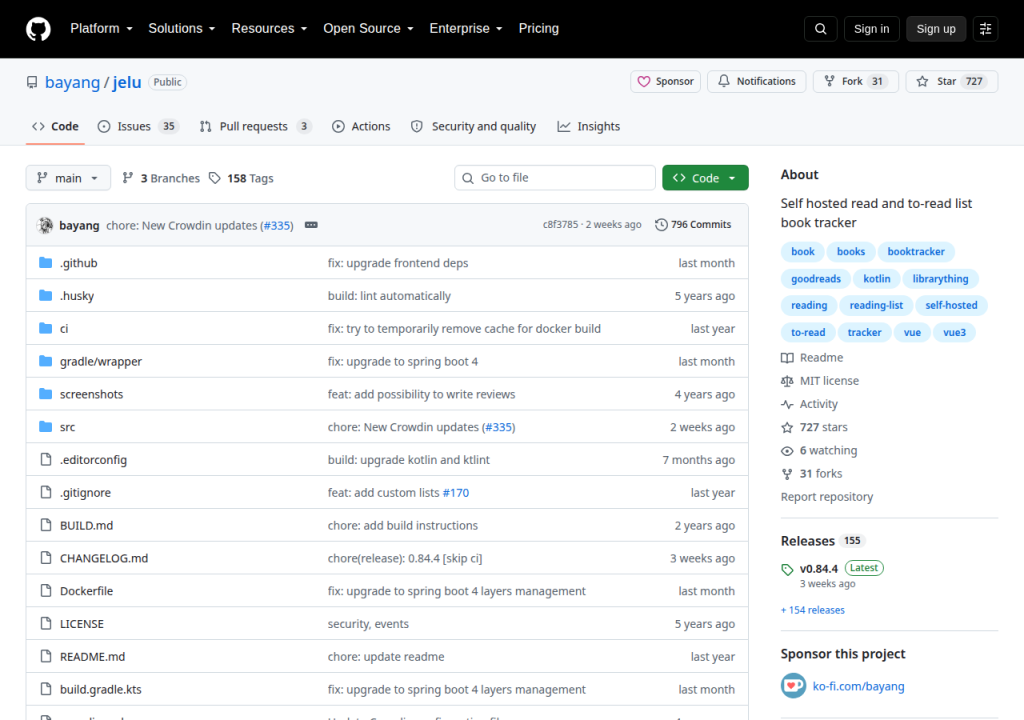Open the search magnifier button
This screenshot has height=720, width=1024.
pos(820,29)
